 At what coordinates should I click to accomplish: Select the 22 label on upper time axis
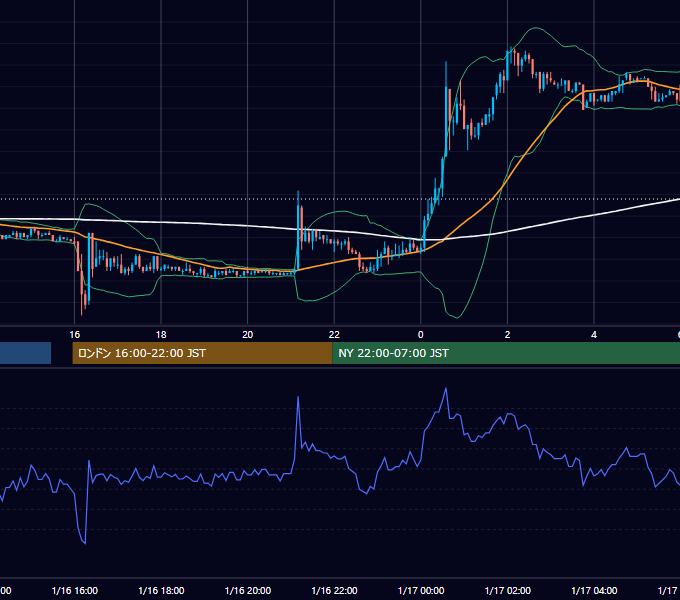[334, 335]
